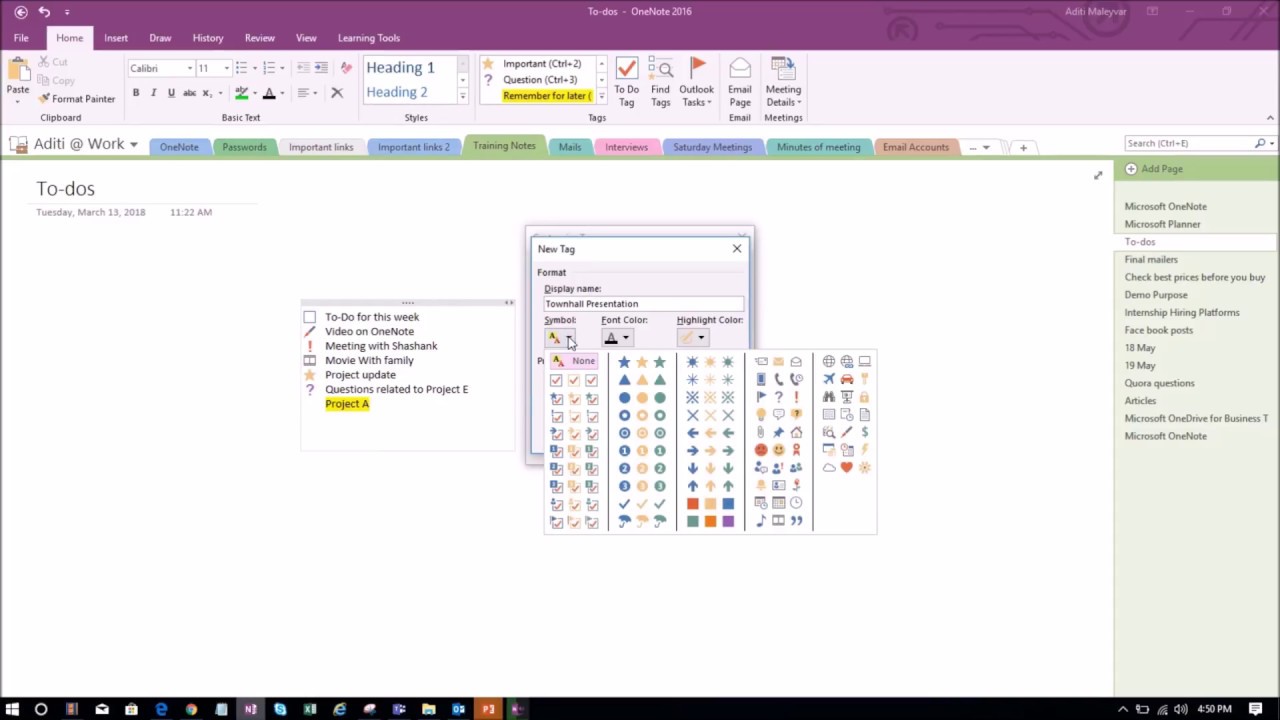Open the Final mailers page
1280x720 pixels.
[x=1151, y=259]
